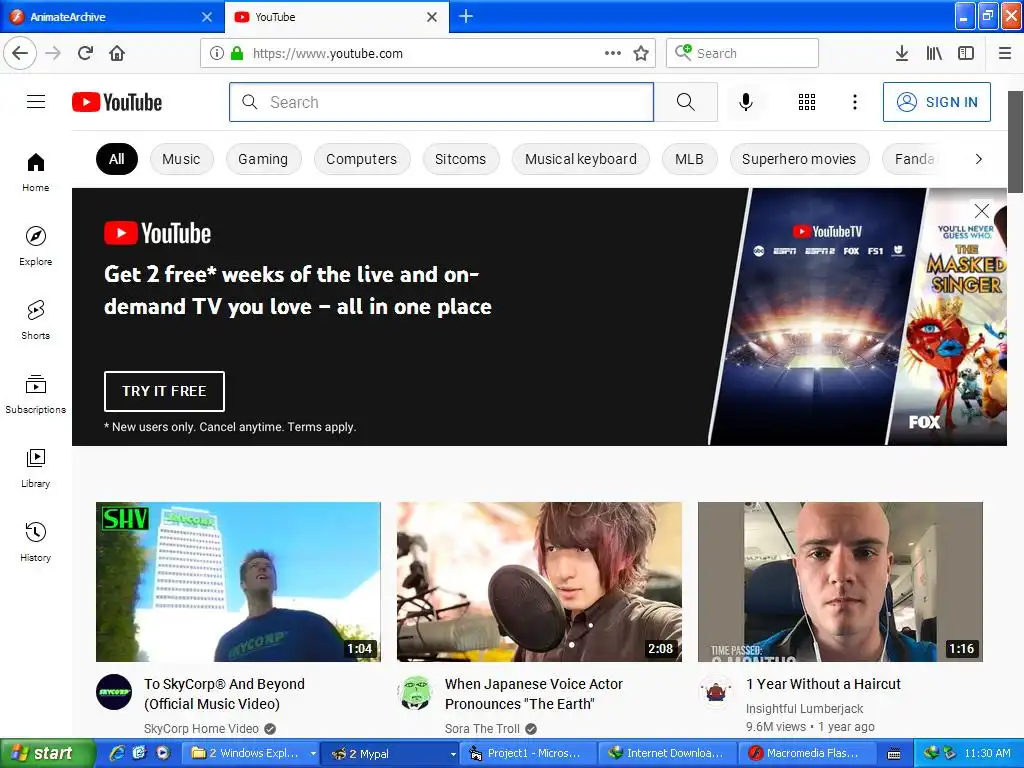Open the YouTube hamburger guide menu

coord(36,102)
